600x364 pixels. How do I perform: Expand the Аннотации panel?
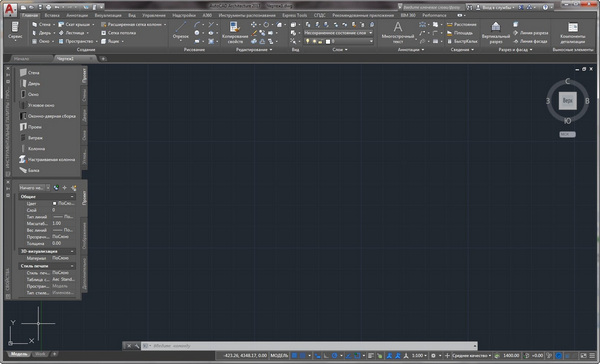[x=411, y=50]
